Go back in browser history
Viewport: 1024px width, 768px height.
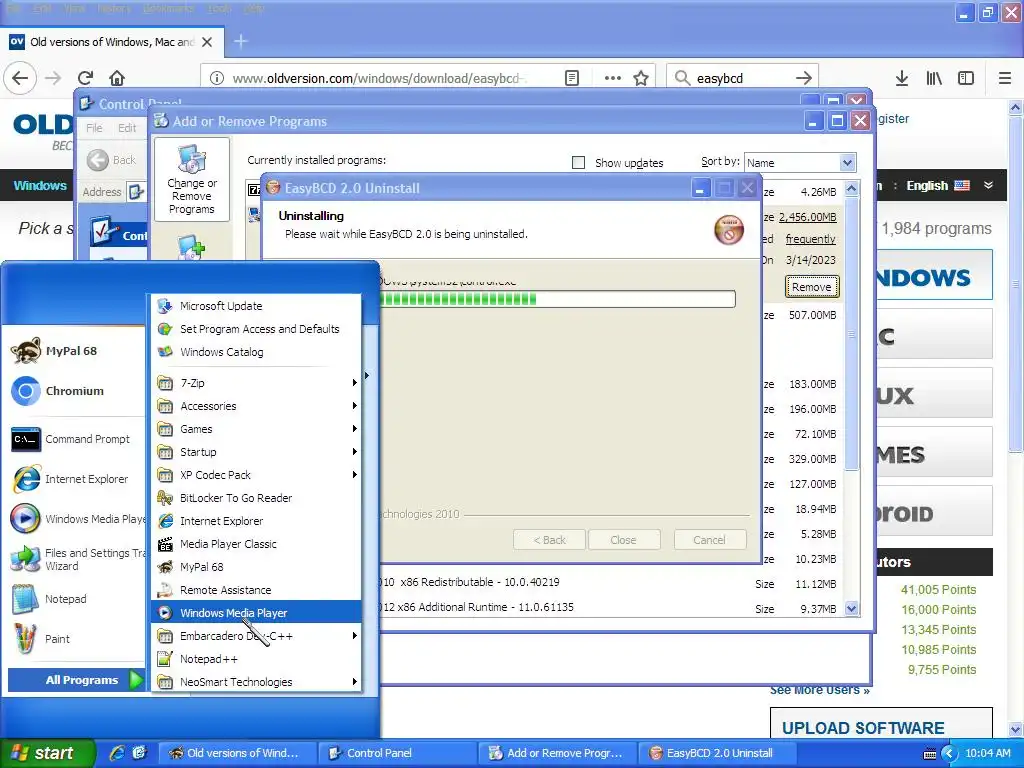click(20, 78)
